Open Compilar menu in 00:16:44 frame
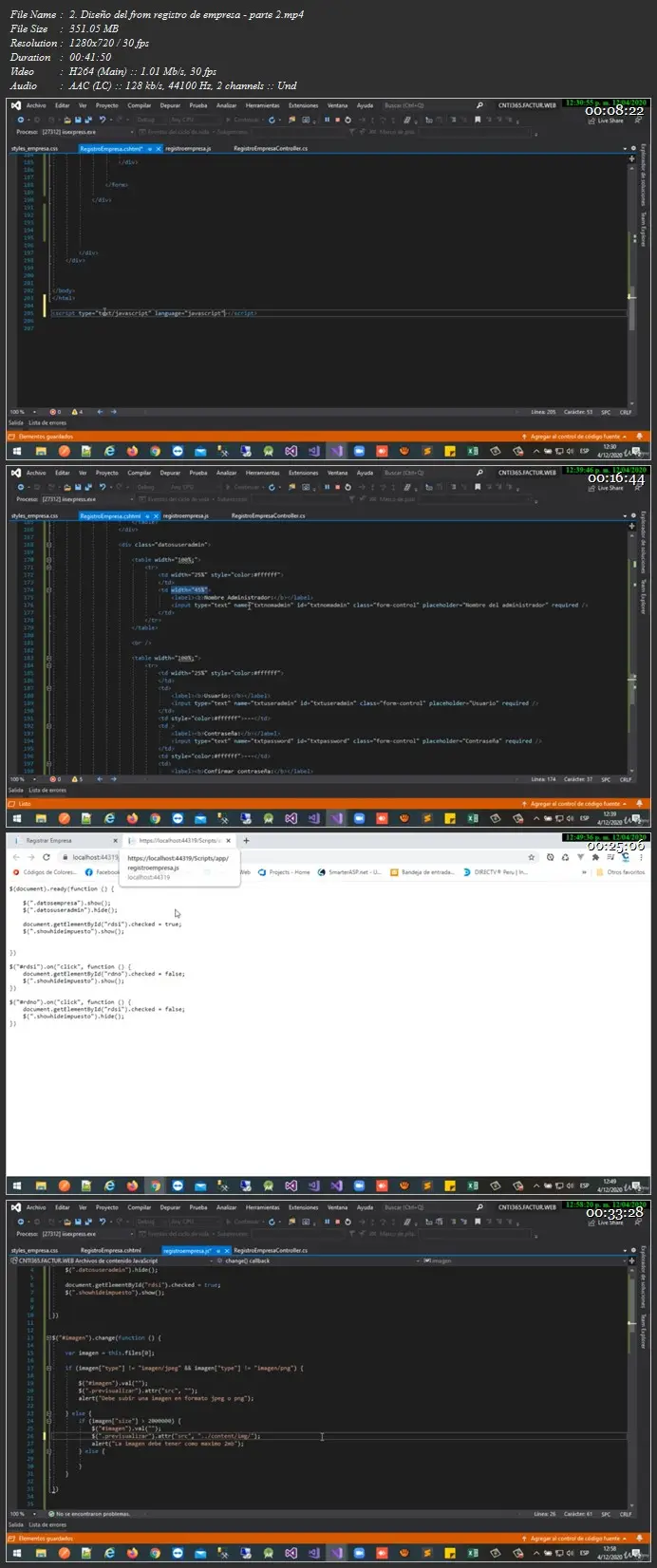The image size is (657, 1568). [x=140, y=473]
